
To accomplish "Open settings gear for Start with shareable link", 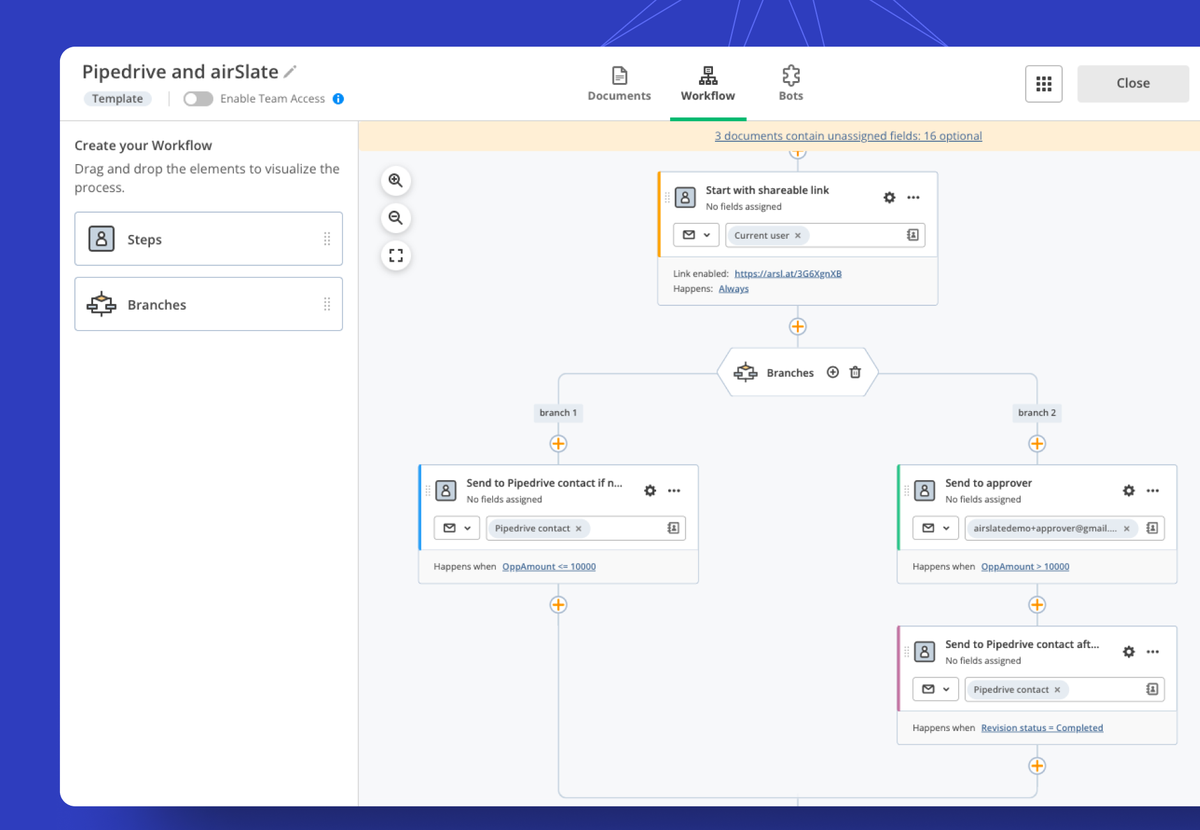I will tap(889, 198).
